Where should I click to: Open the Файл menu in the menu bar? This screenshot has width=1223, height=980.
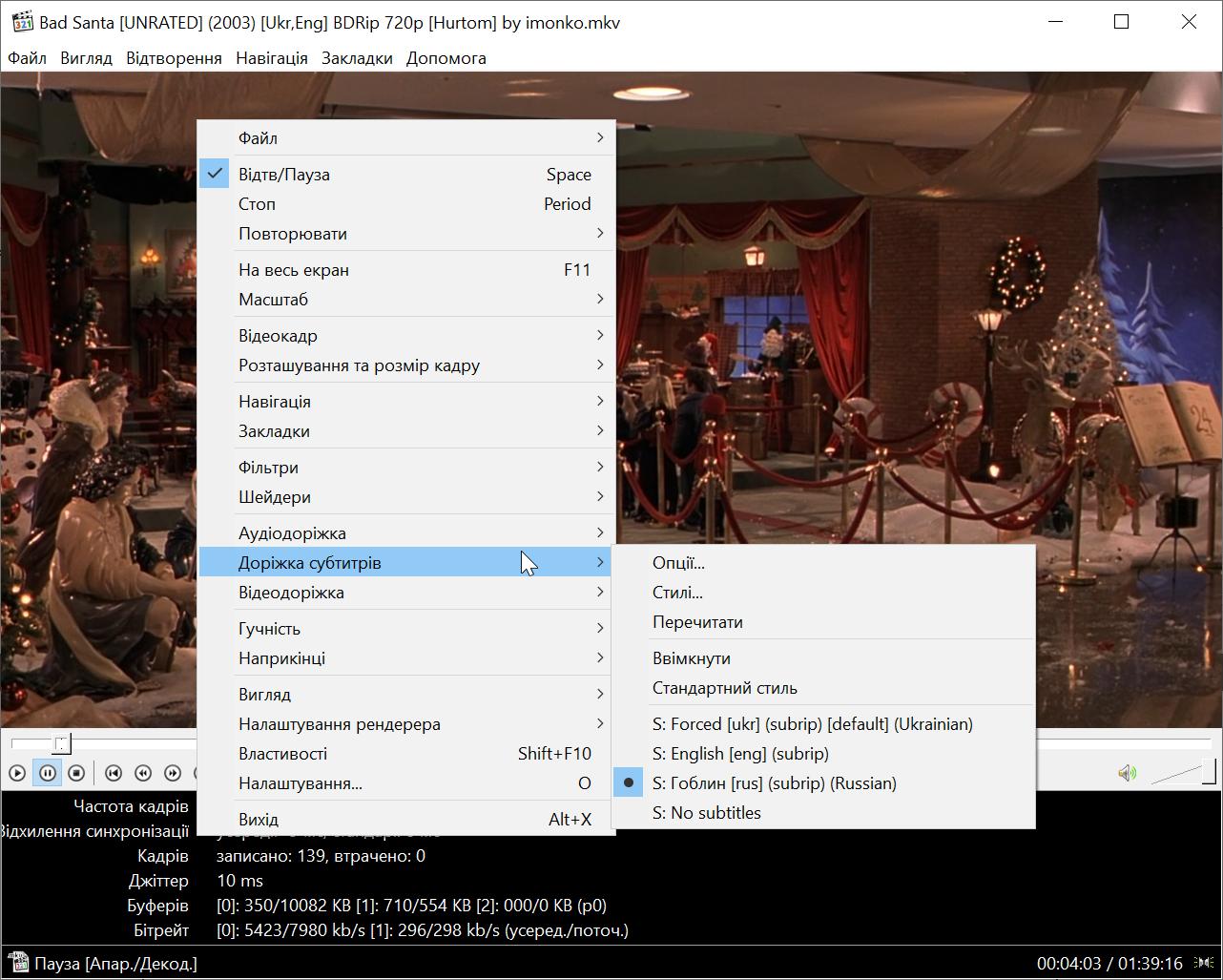click(27, 58)
